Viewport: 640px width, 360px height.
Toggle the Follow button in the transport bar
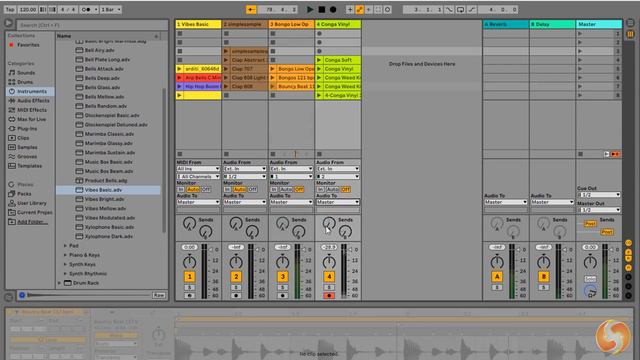(x=251, y=9)
